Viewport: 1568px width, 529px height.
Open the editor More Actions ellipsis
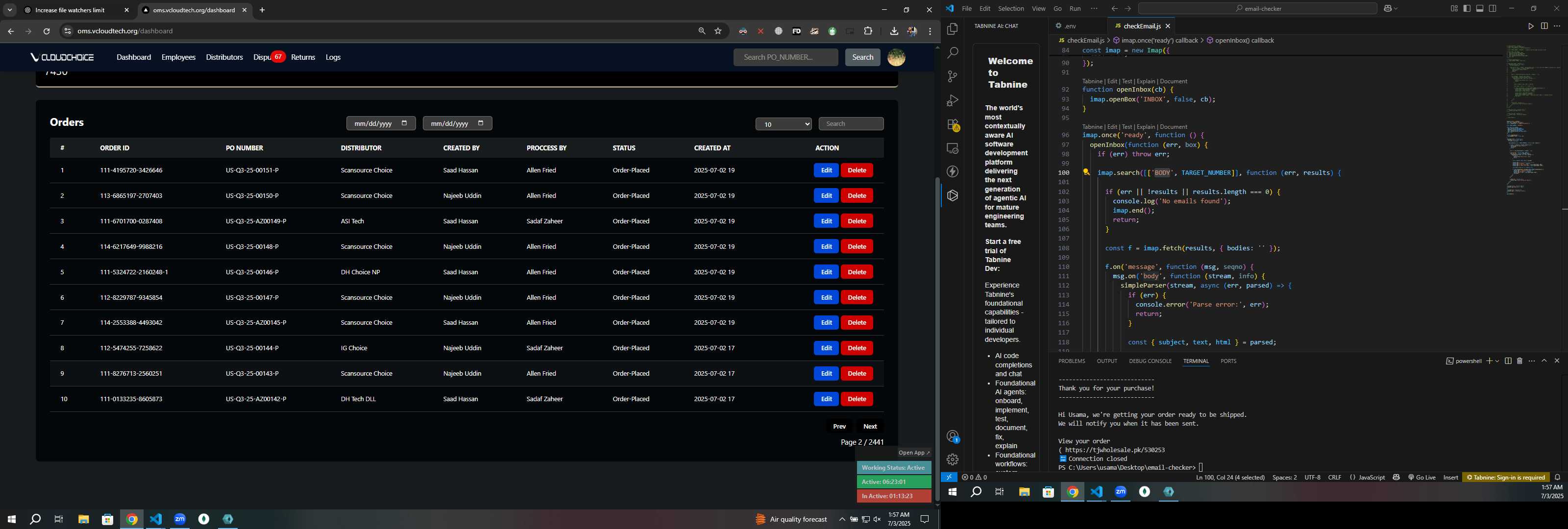[1557, 26]
